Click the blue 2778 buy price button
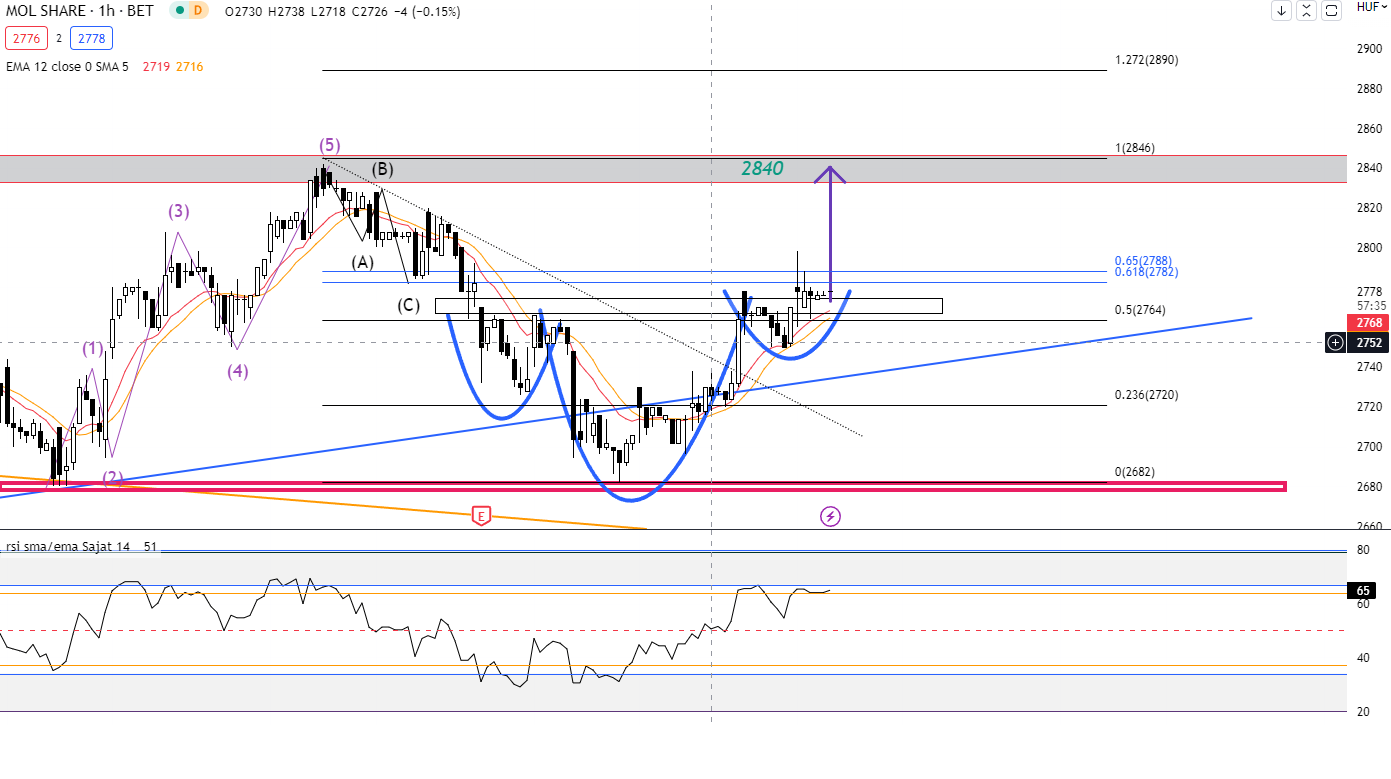Image resolution: width=1391 pixels, height=779 pixels. point(92,39)
